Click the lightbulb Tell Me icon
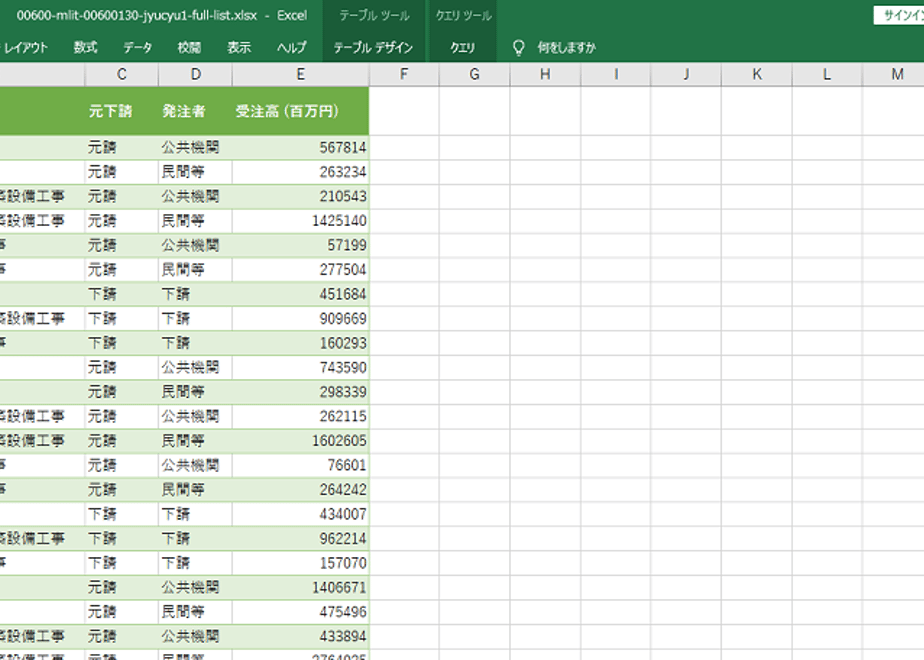The image size is (924, 660). point(519,48)
